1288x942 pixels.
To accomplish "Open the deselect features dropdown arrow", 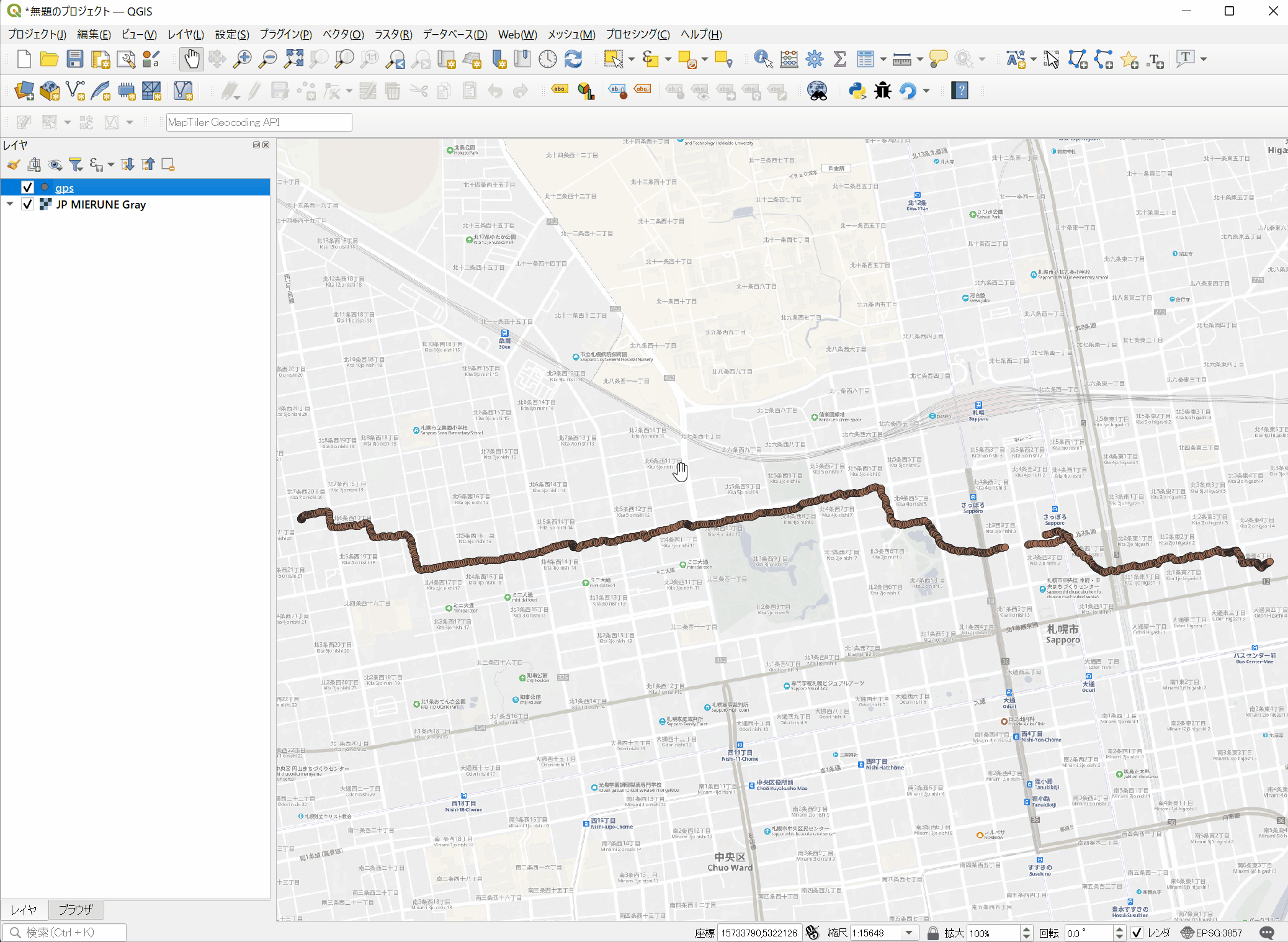I will (x=704, y=59).
